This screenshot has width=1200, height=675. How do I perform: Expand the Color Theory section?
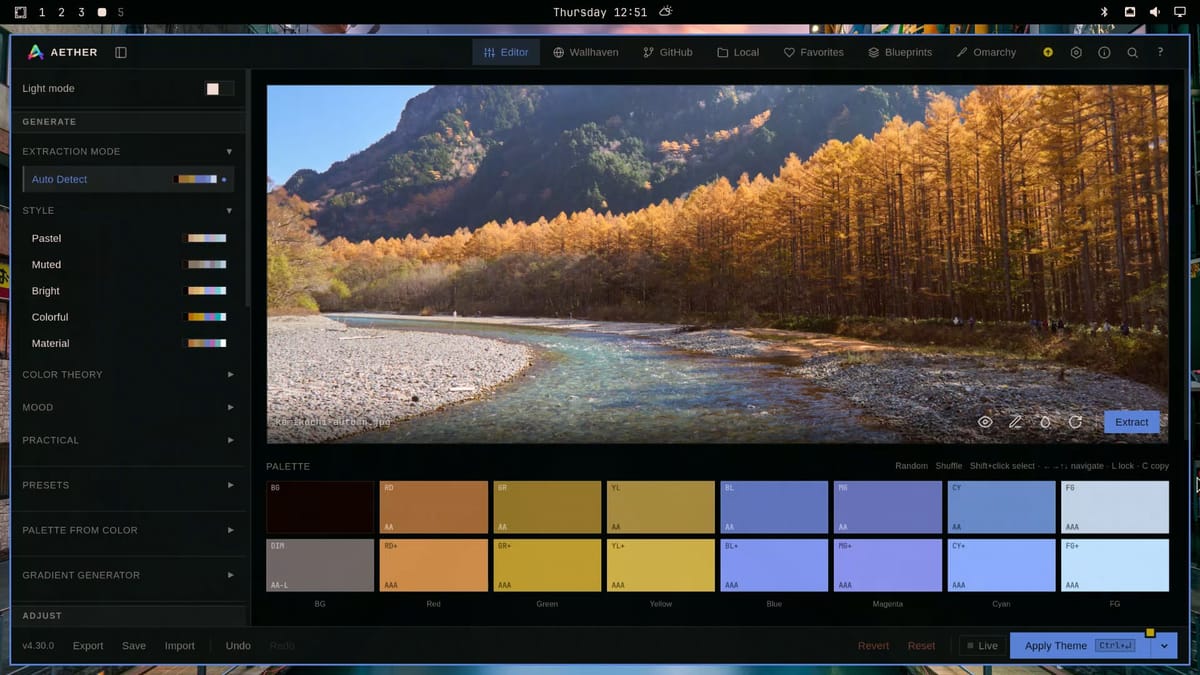(x=128, y=374)
